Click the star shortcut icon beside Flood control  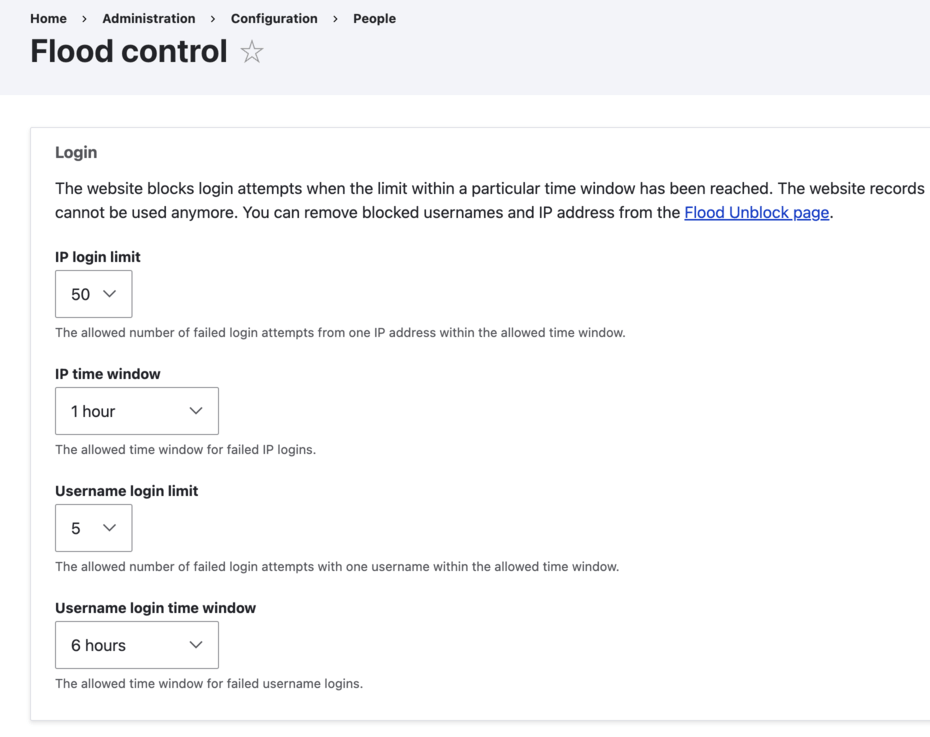252,52
